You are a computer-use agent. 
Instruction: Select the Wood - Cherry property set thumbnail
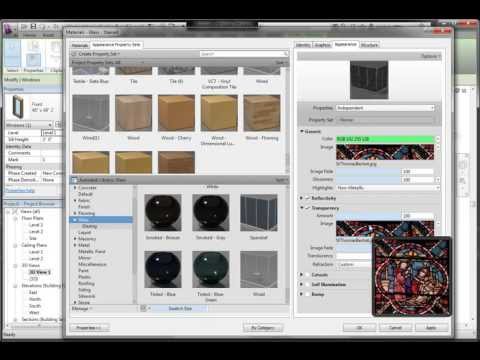coord(176,113)
